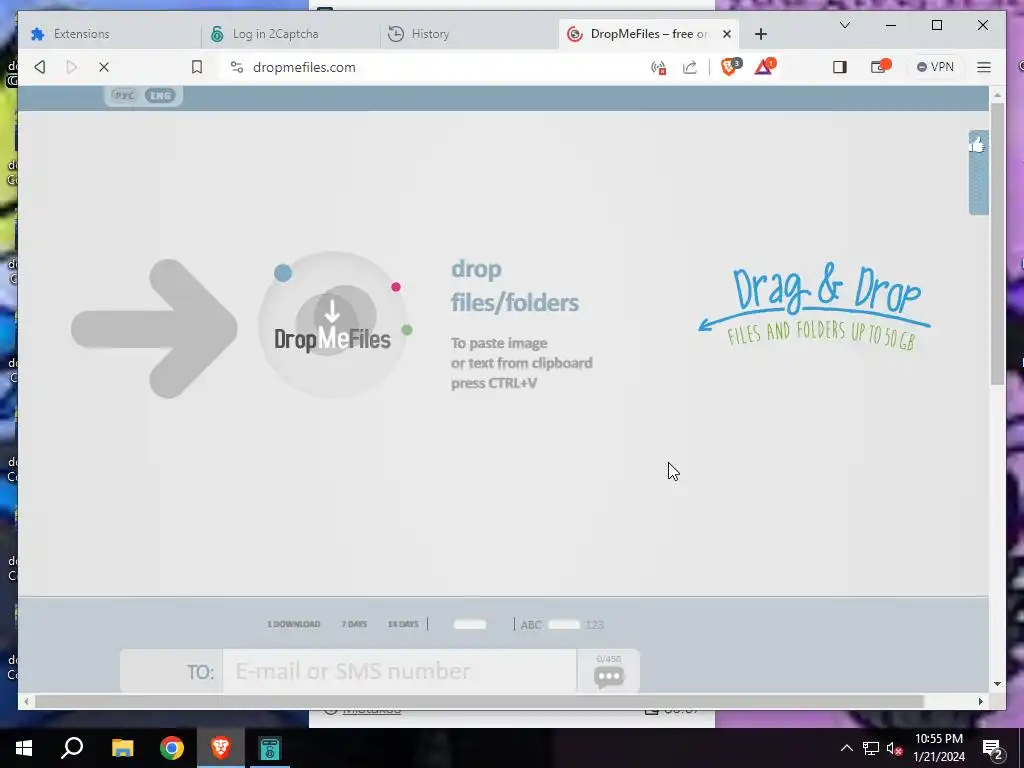
Task: Open the Windows Start menu
Action: pos(24,748)
